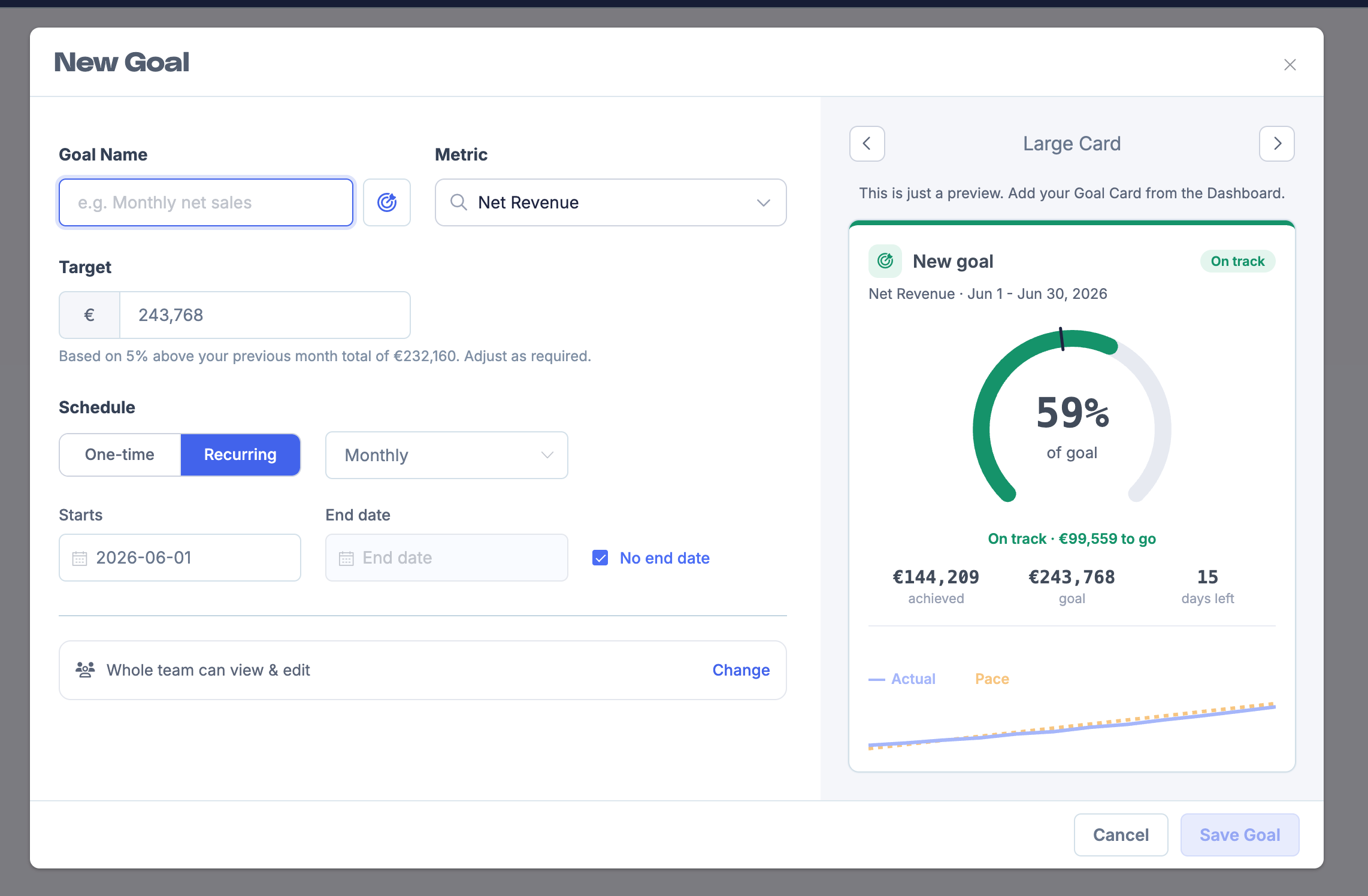1368x896 pixels.
Task: Click the No end date label
Action: click(664, 558)
